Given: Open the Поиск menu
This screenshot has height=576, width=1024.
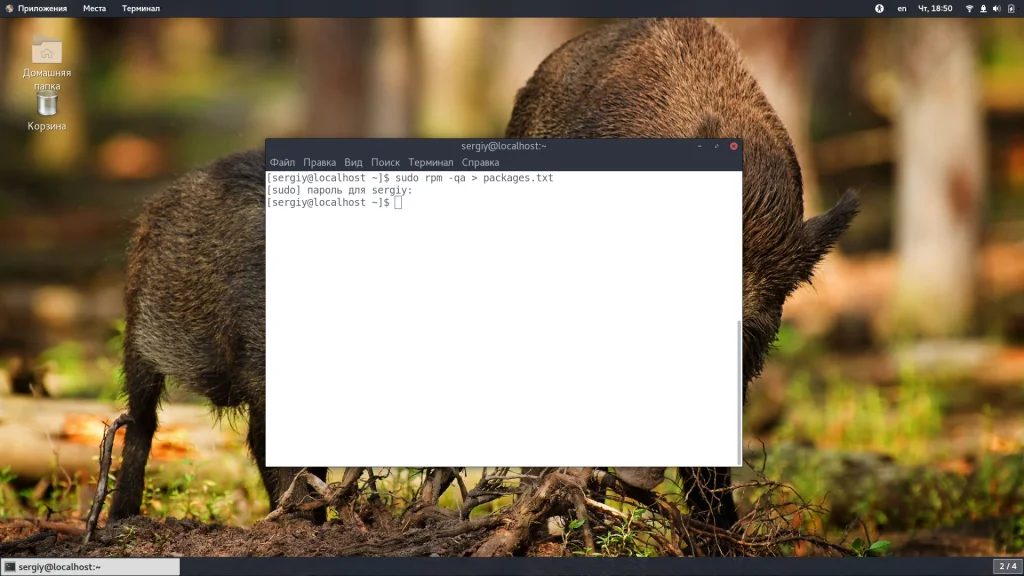Looking at the screenshot, I should (x=385, y=163).
